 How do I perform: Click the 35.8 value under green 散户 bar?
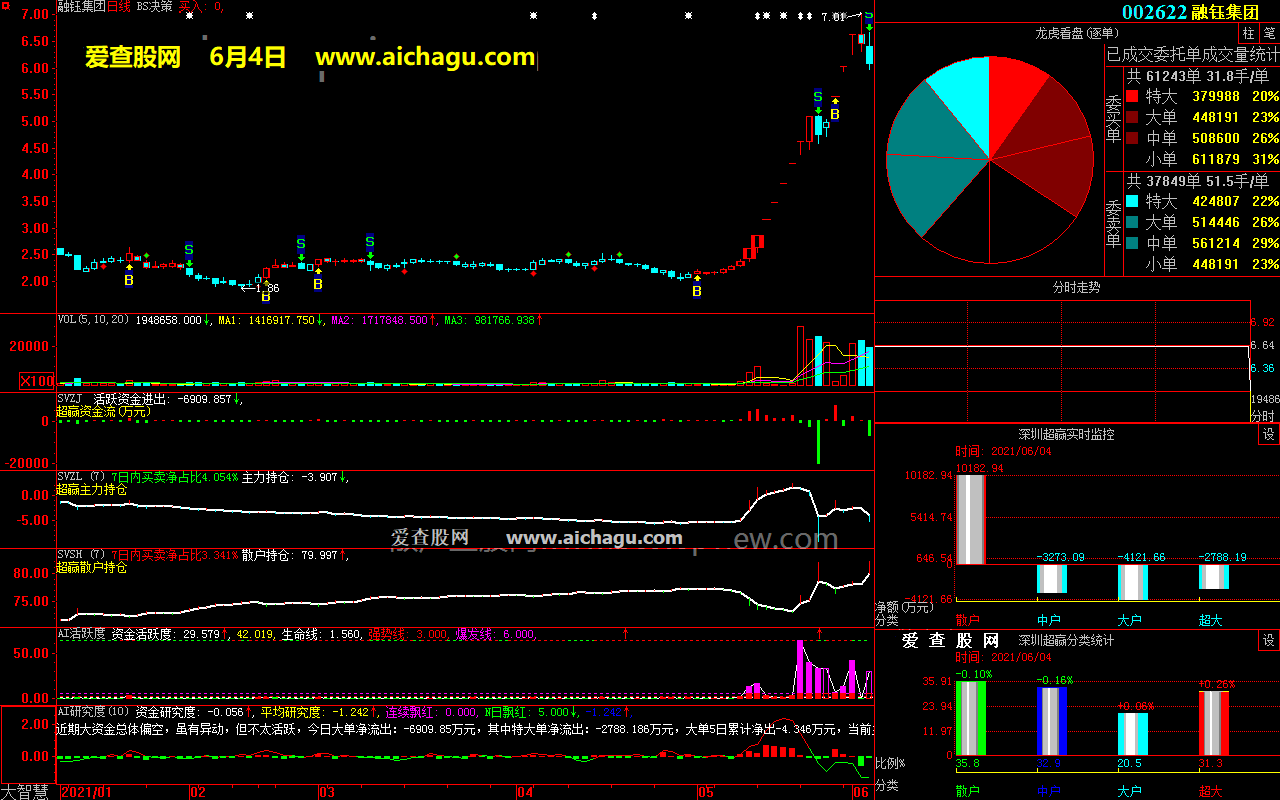pyautogui.click(x=967, y=764)
